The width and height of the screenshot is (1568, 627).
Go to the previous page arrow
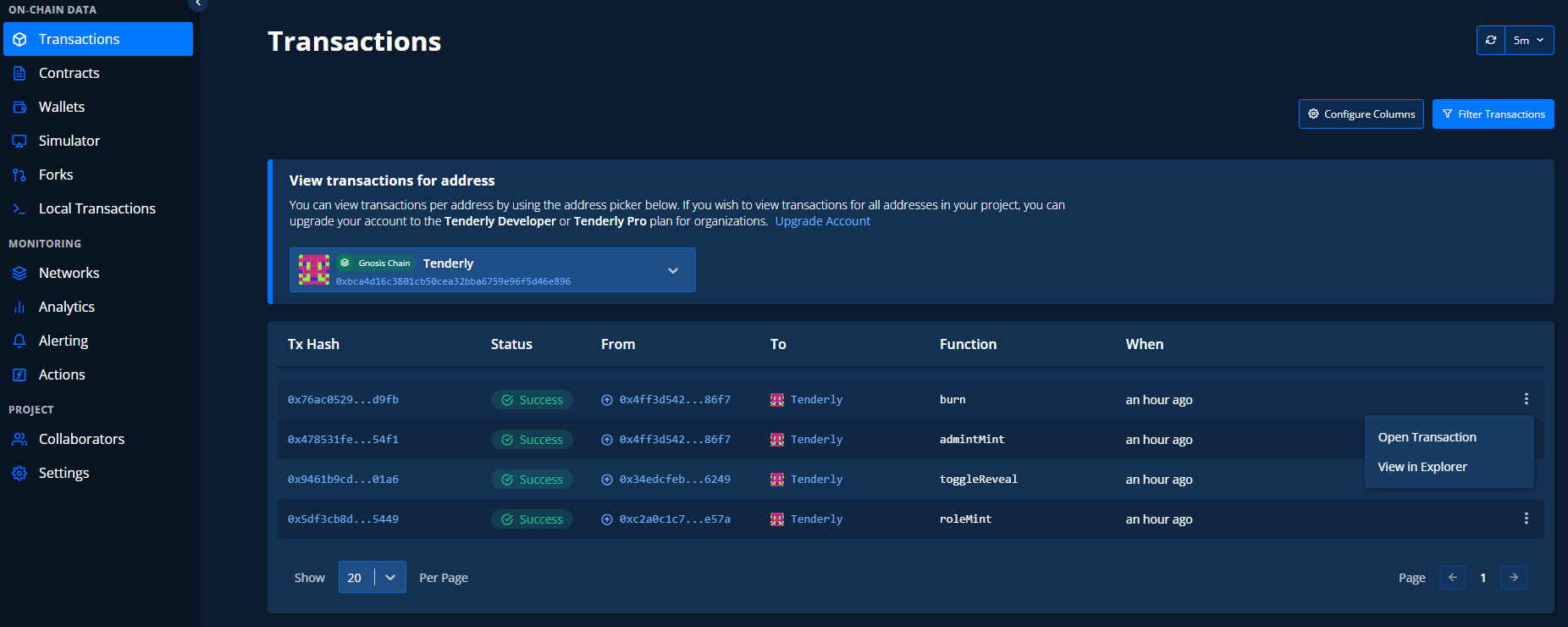(x=1453, y=577)
